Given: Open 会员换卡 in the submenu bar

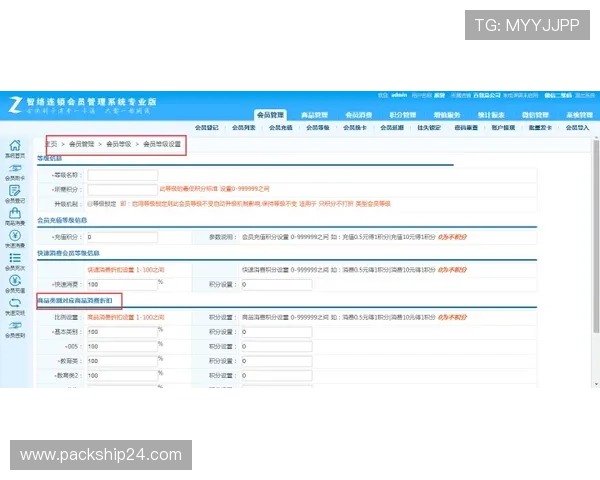Looking at the screenshot, I should click(355, 127).
